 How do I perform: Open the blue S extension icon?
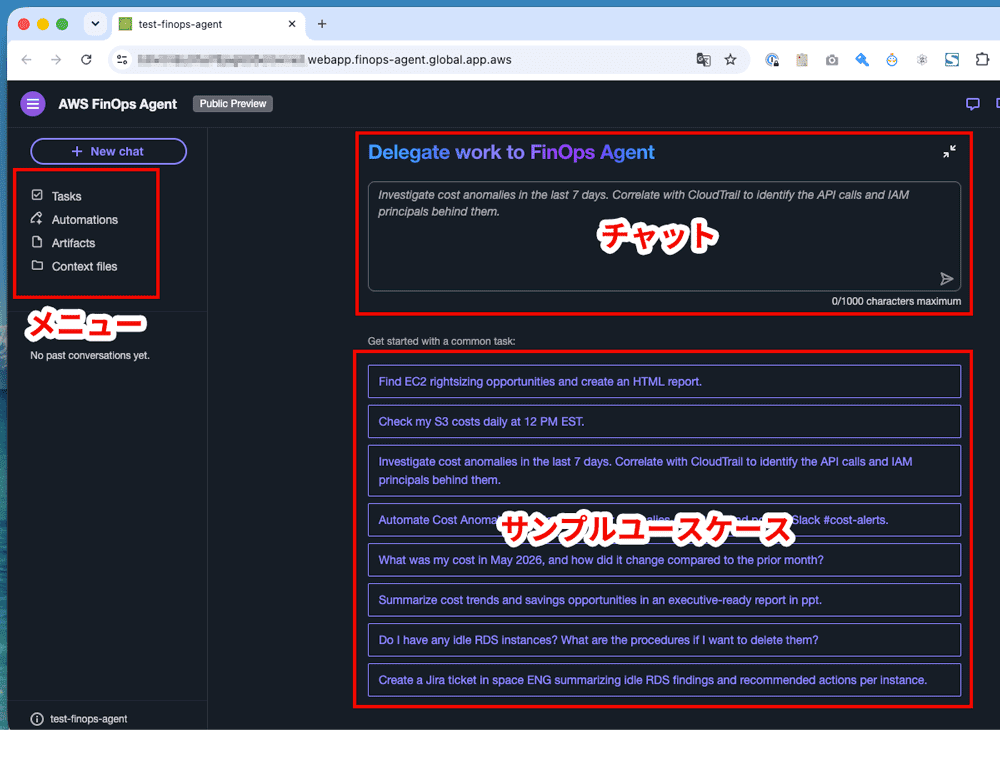(x=952, y=60)
